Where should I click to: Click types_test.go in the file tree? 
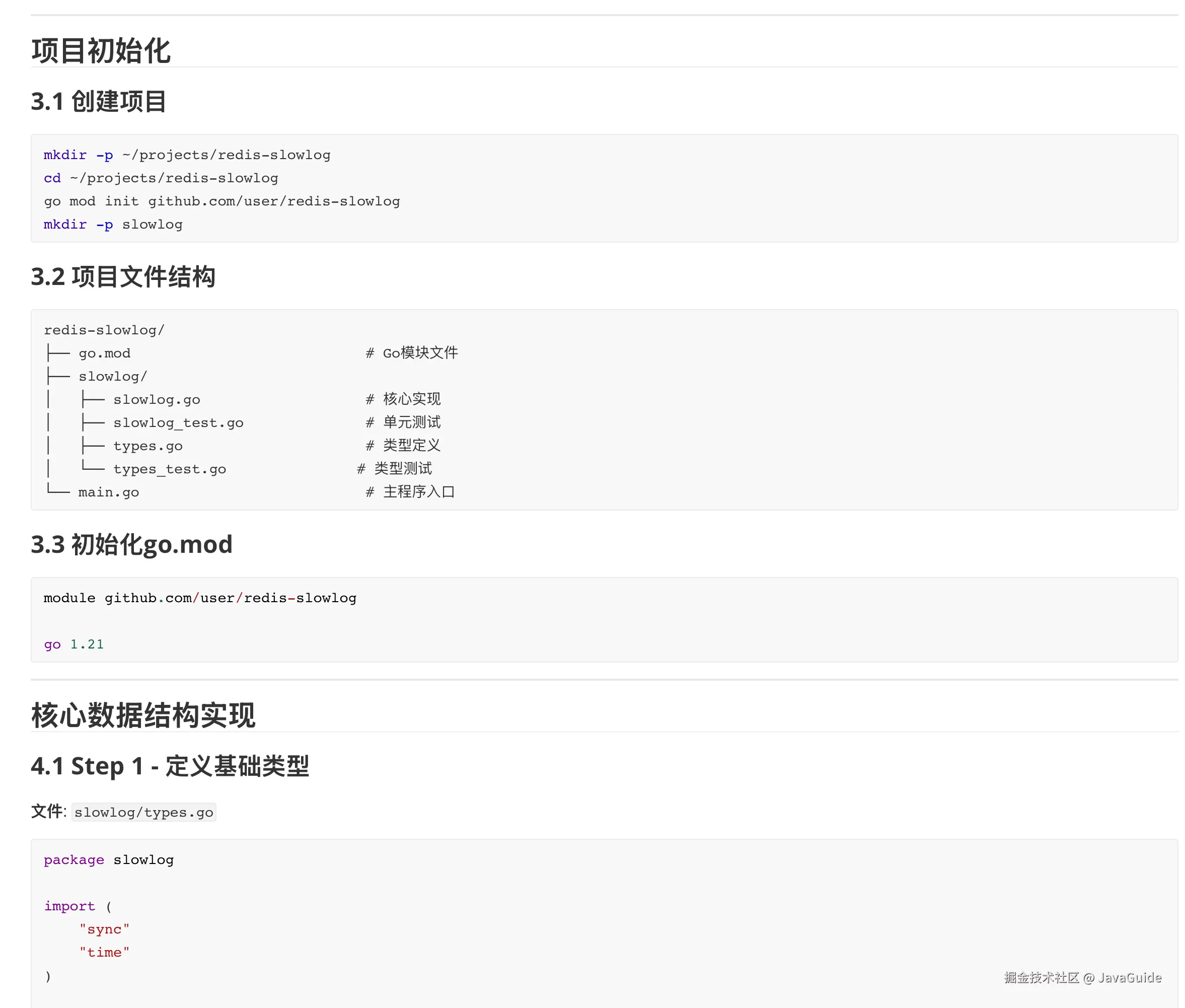click(170, 469)
